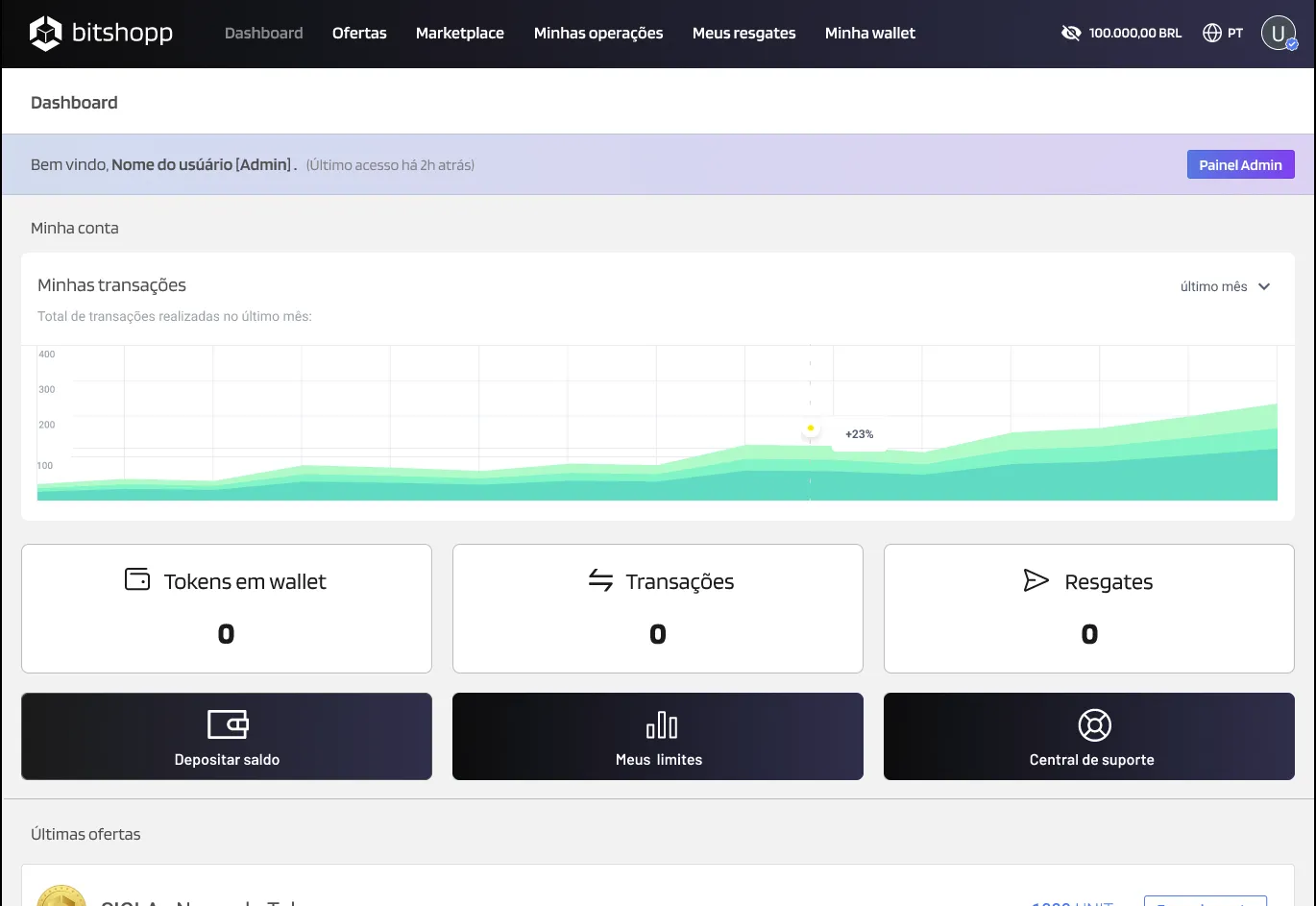Click the lifebuoy icon above Central de suporte

[1094, 724]
